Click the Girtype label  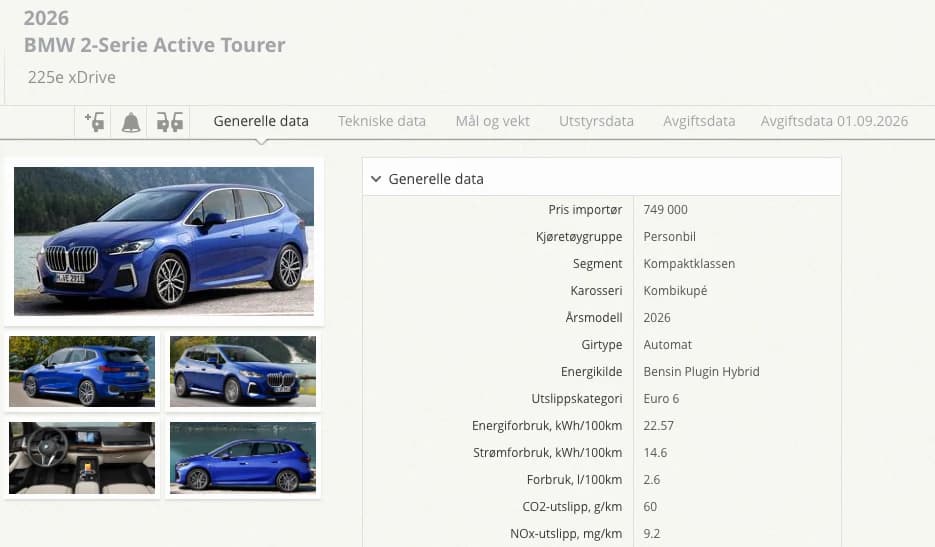[602, 345]
